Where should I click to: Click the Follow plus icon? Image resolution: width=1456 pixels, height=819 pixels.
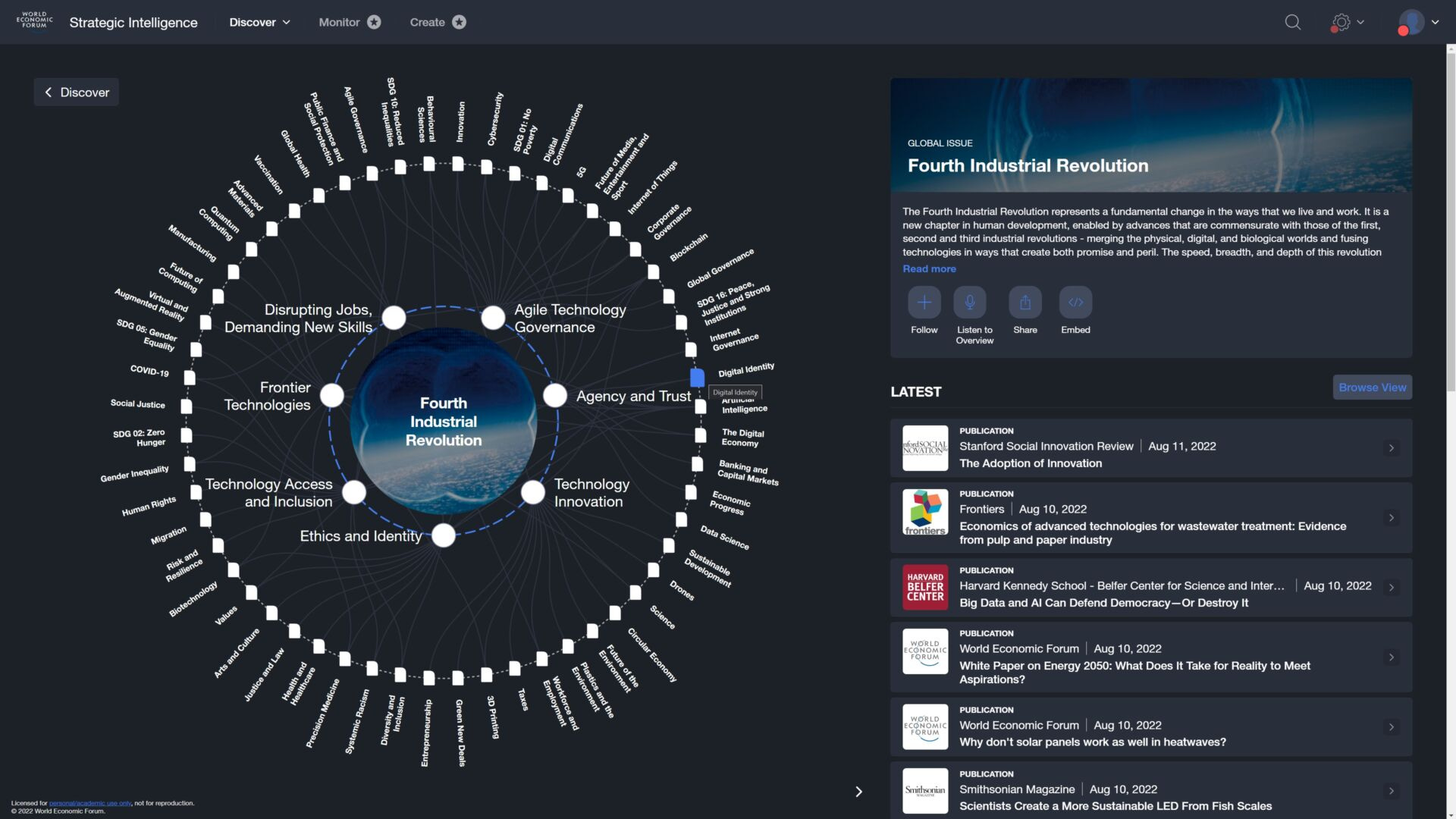point(924,302)
